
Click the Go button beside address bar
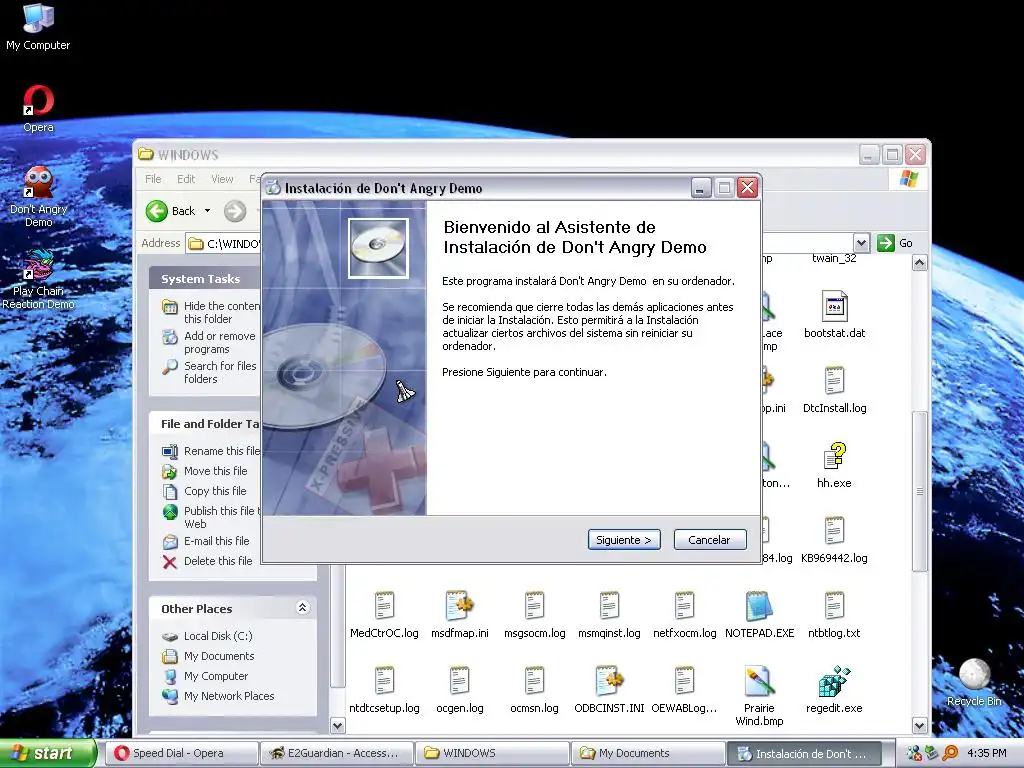tap(895, 243)
